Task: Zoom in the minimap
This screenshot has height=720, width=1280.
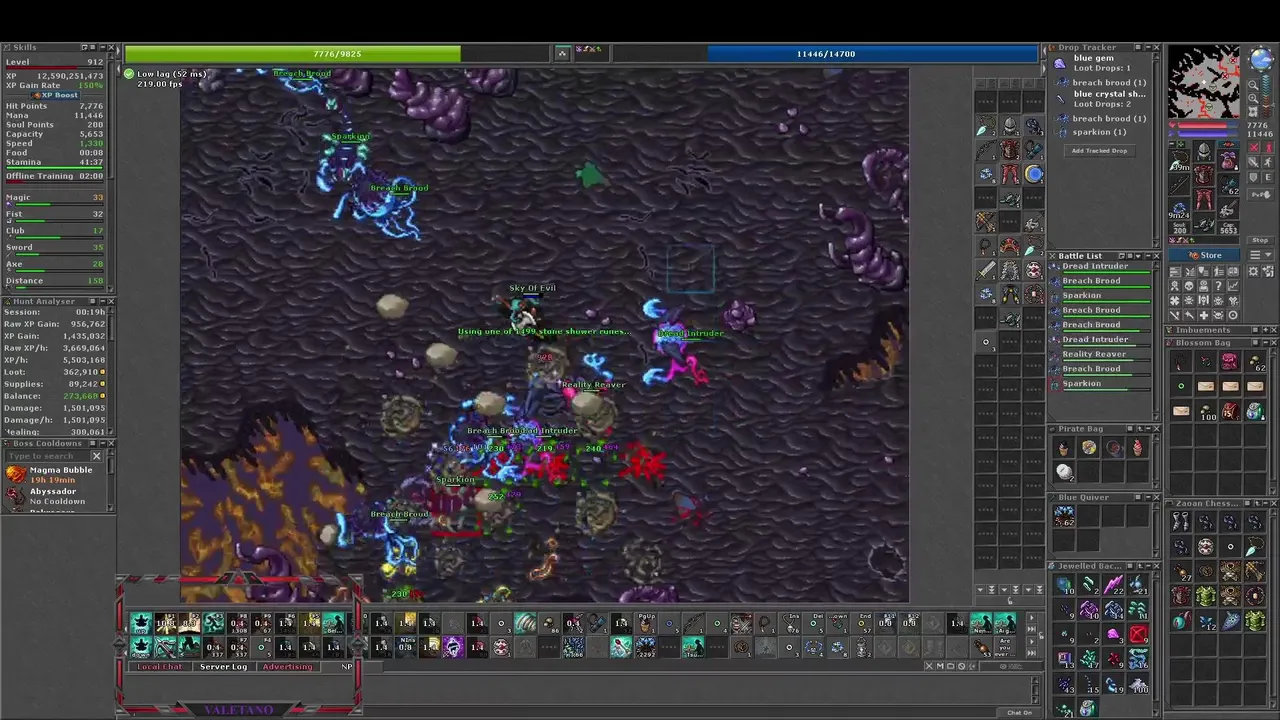Action: coord(1253,98)
